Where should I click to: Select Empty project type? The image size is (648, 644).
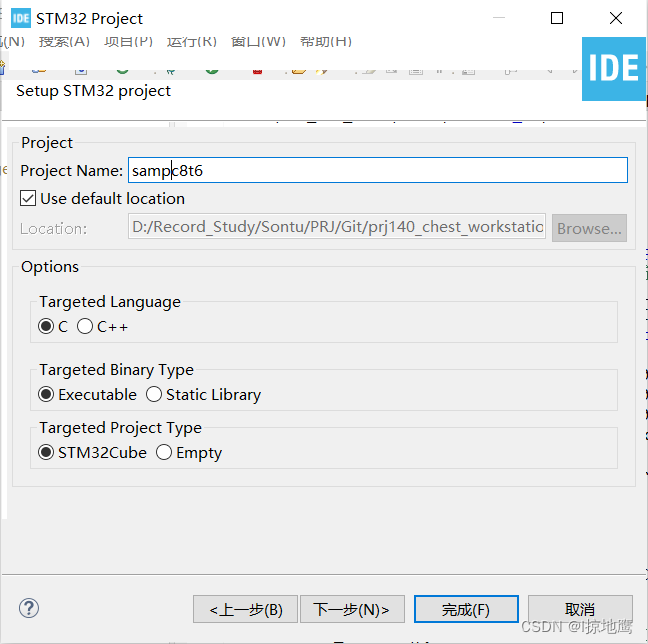coord(164,452)
